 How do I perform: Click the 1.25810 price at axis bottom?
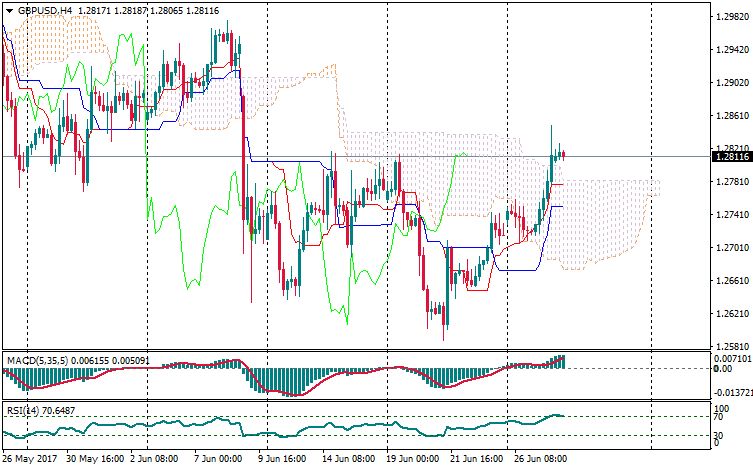tap(729, 346)
